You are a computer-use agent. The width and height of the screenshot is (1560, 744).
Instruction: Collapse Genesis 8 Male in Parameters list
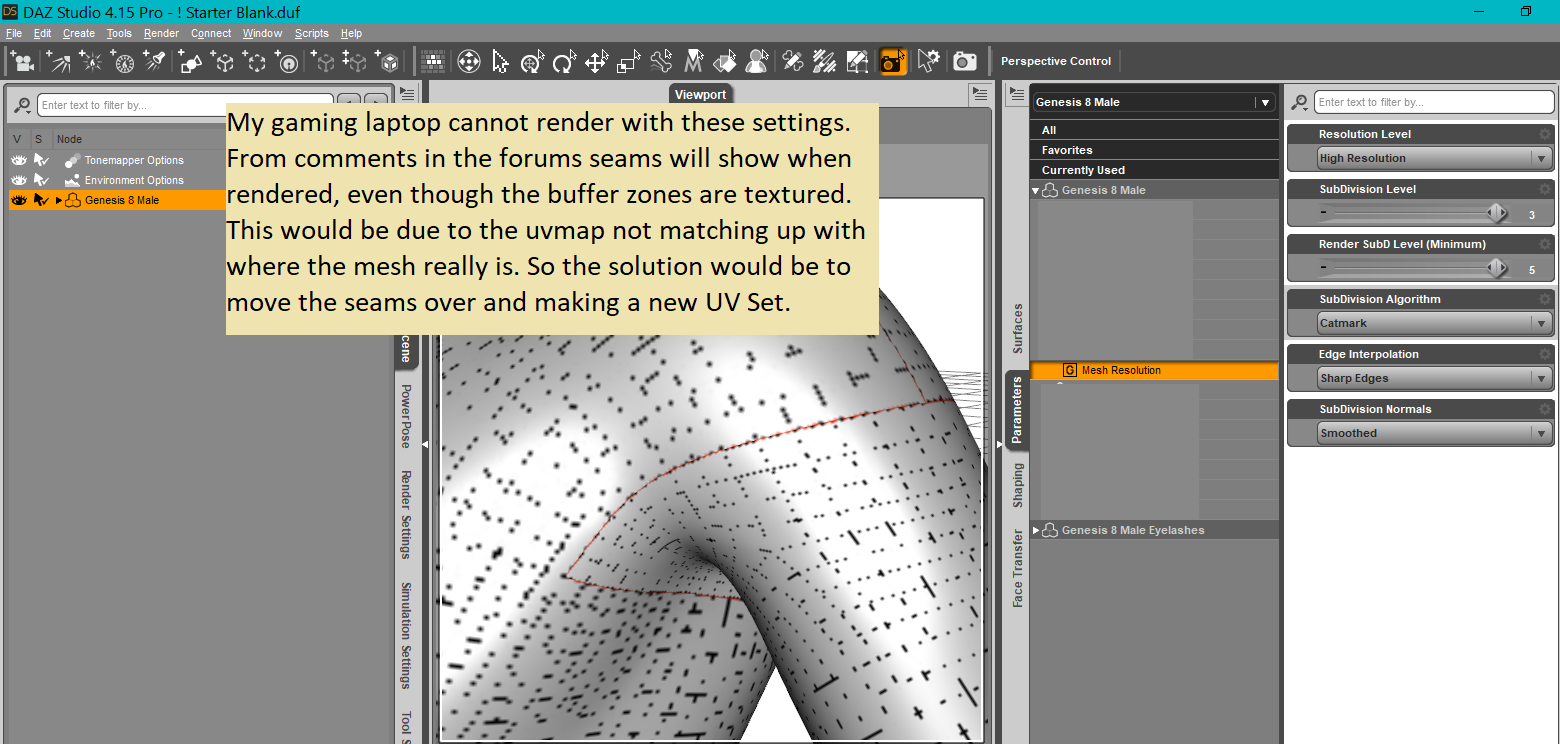point(1036,190)
